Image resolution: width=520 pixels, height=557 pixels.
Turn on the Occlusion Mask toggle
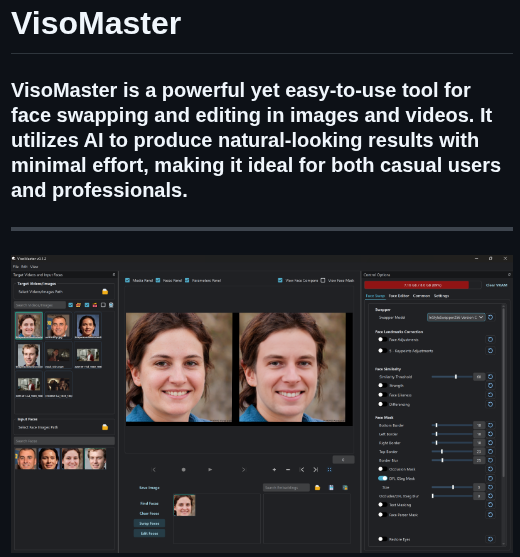pyautogui.click(x=382, y=469)
